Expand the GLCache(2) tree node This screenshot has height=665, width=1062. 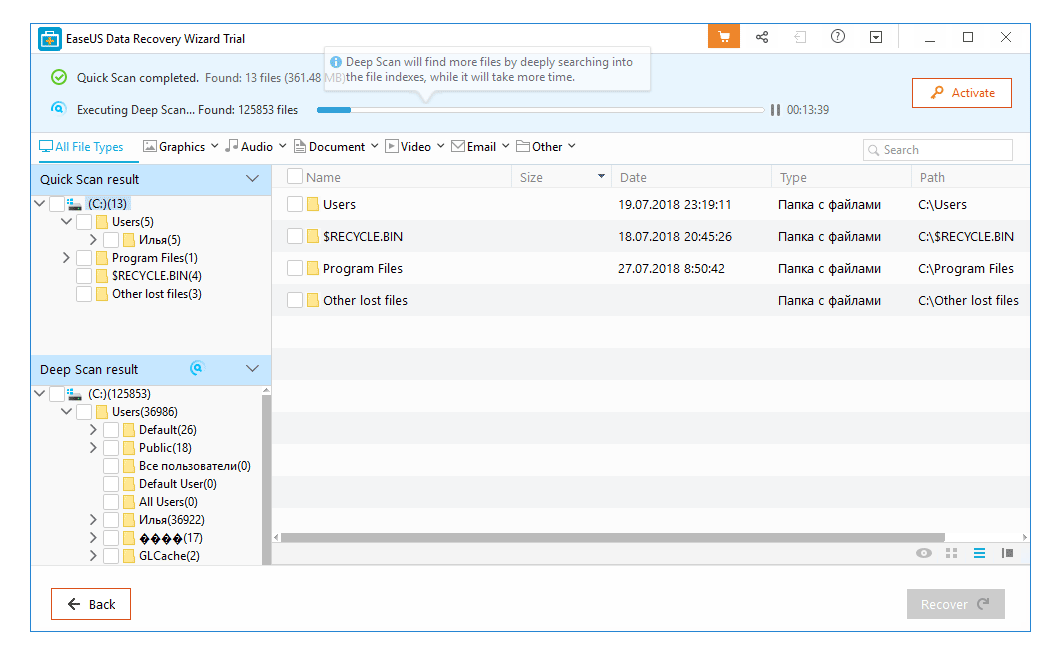[93, 556]
